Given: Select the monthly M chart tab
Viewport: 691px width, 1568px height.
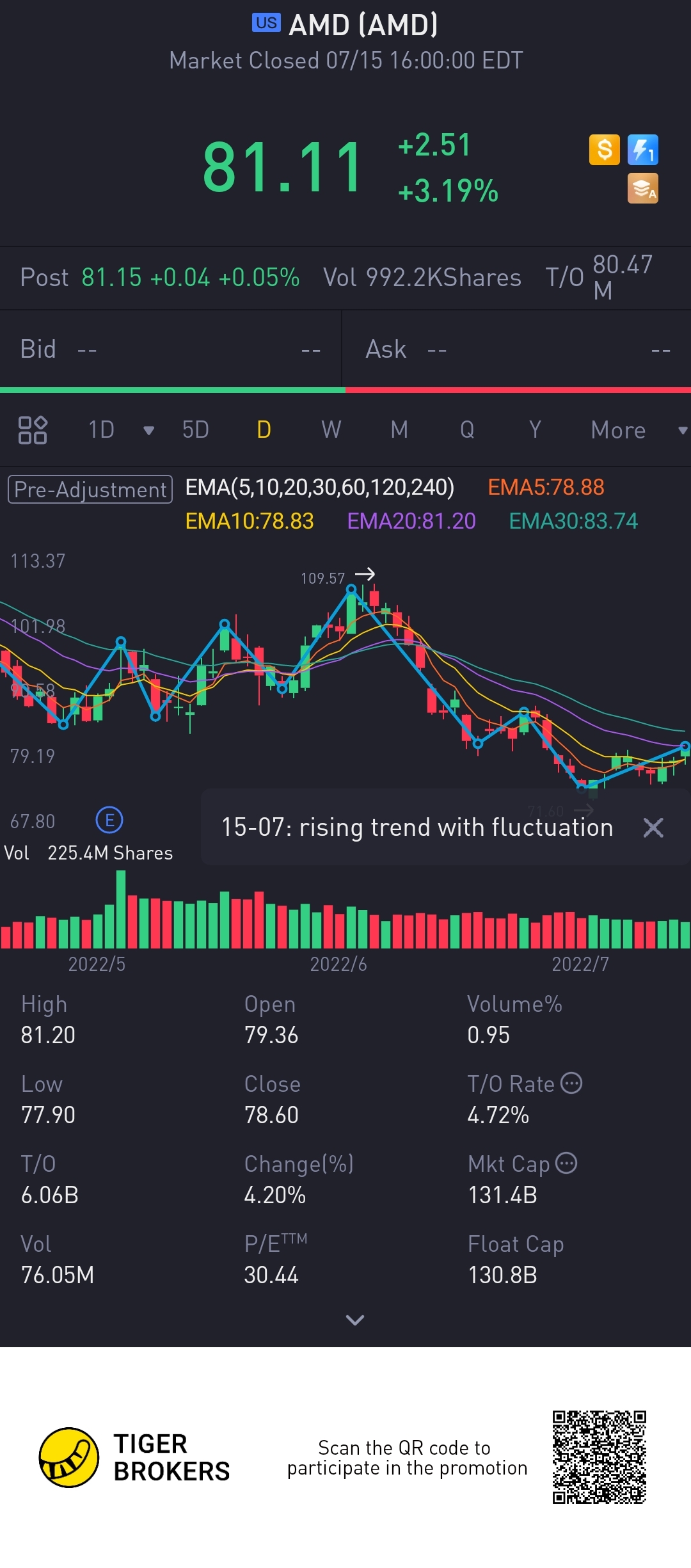Looking at the screenshot, I should [x=399, y=430].
